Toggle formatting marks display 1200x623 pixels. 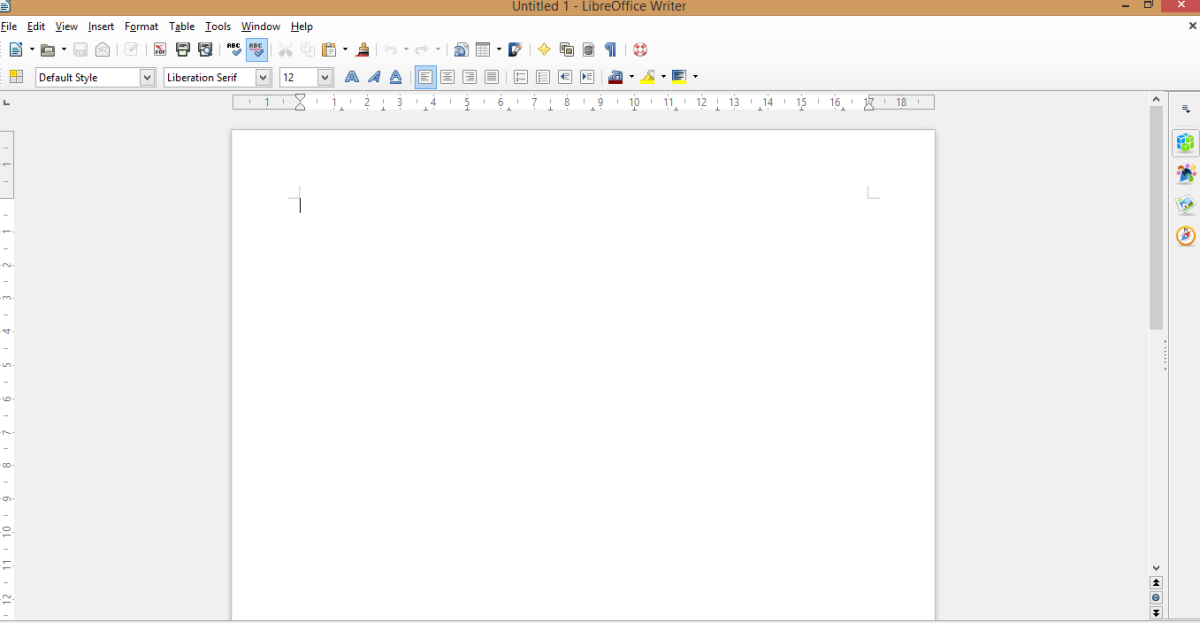coord(611,49)
